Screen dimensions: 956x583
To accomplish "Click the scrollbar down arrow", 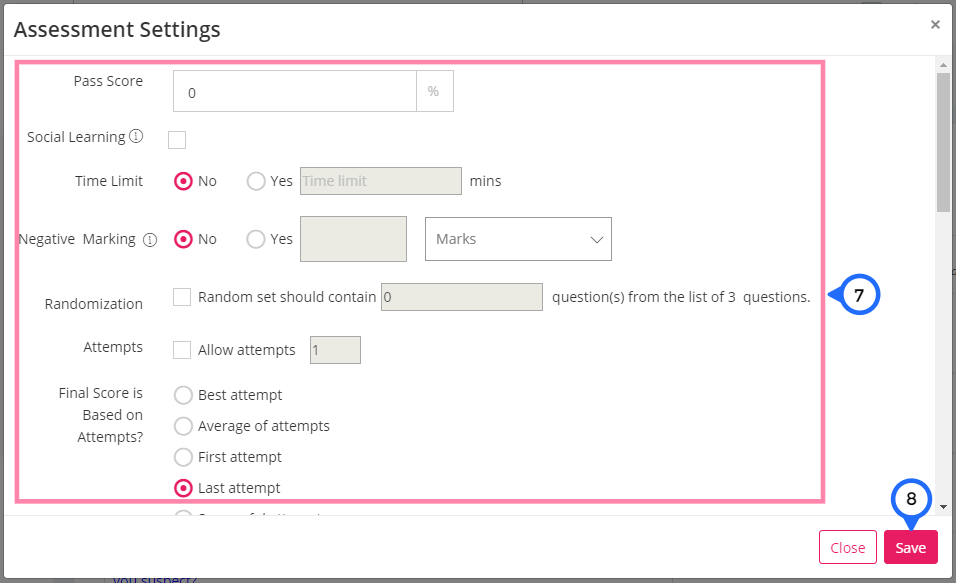I will pyautogui.click(x=943, y=506).
